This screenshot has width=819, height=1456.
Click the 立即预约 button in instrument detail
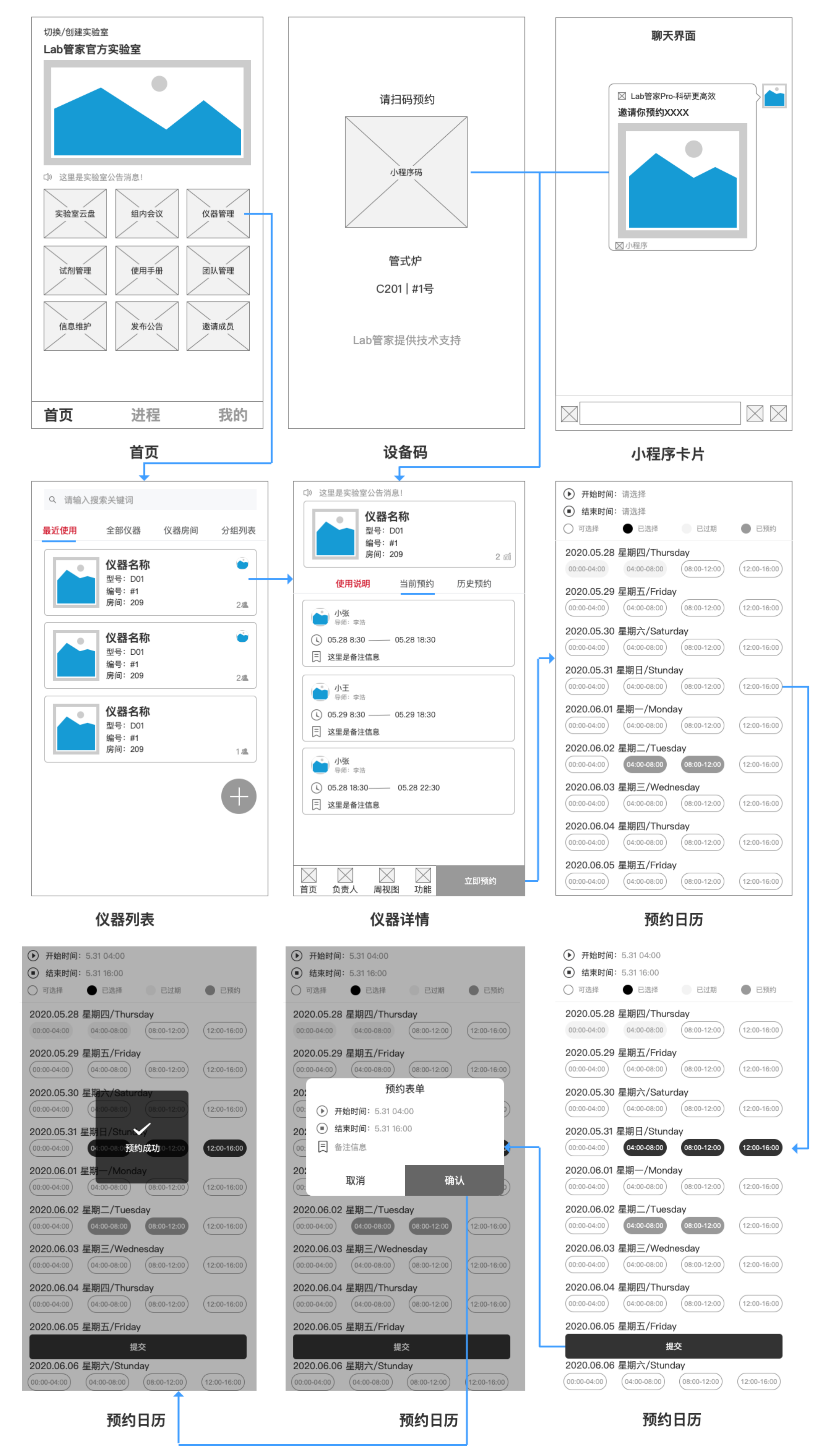tap(480, 881)
